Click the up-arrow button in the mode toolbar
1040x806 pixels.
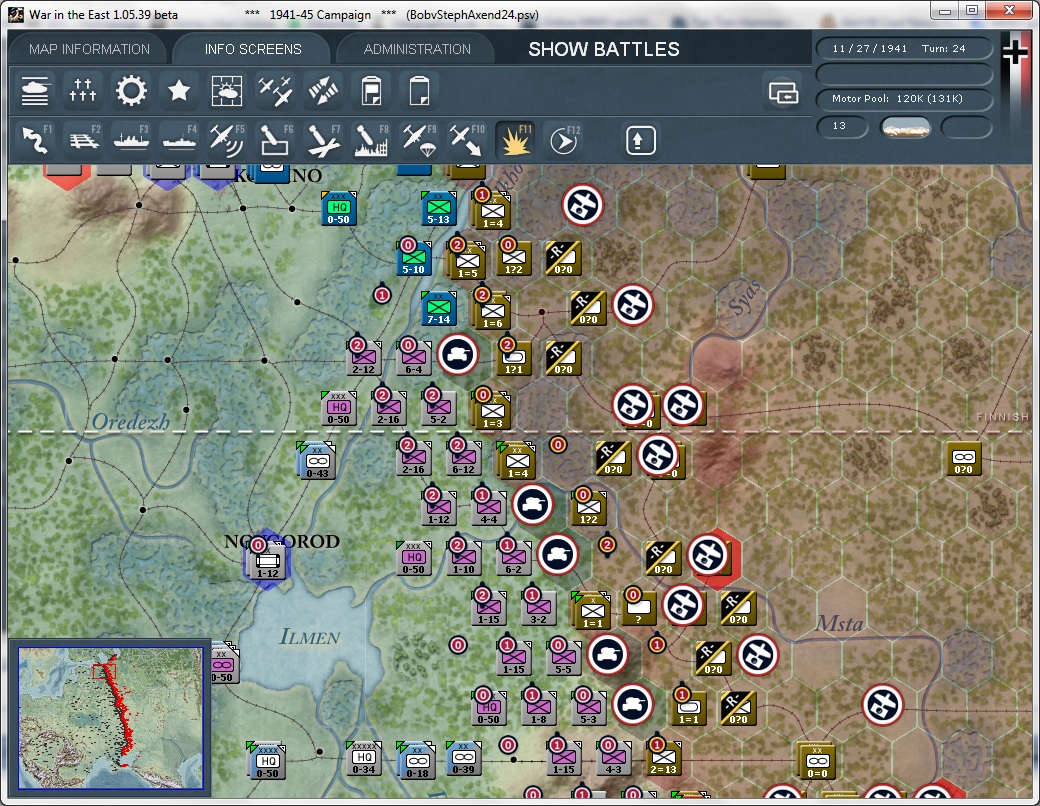point(639,140)
